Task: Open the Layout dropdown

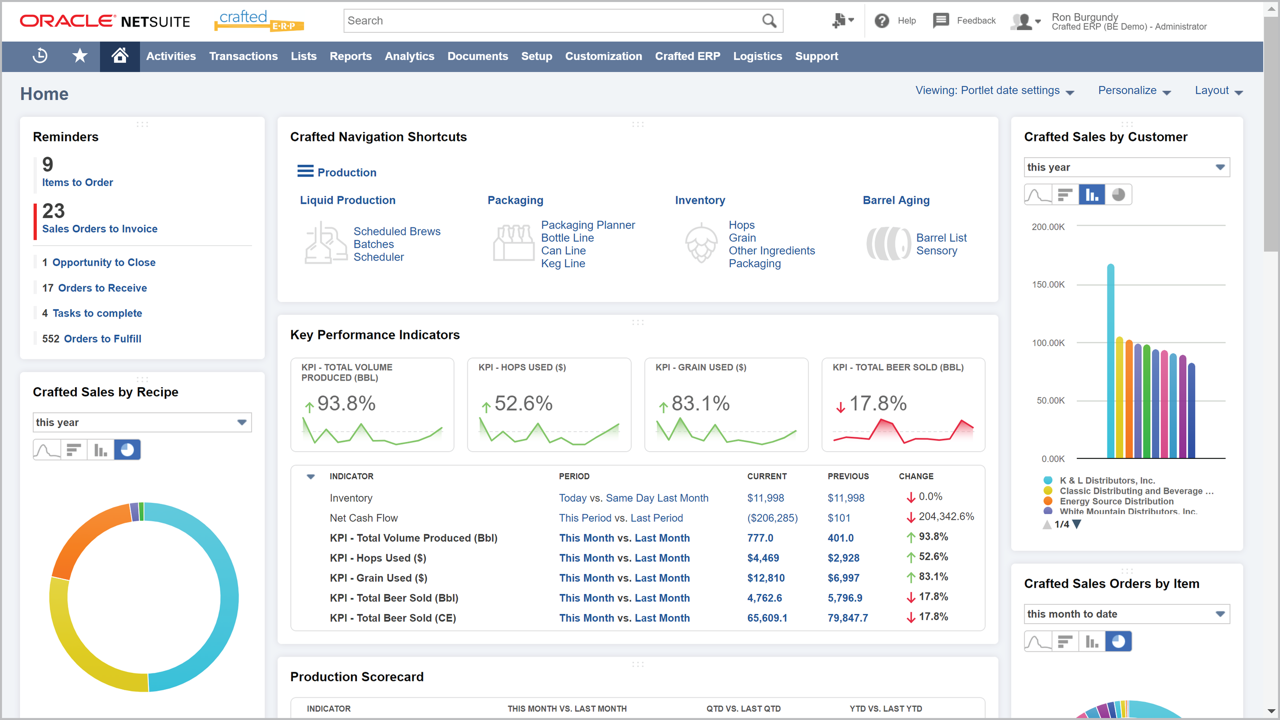Action: (1219, 90)
